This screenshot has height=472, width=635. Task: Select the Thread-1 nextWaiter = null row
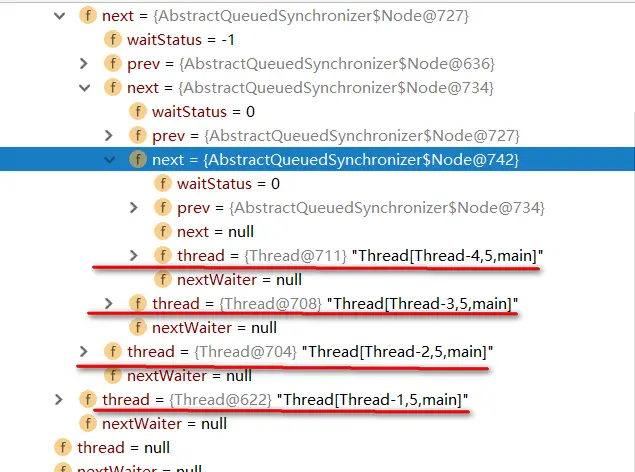pos(318,424)
